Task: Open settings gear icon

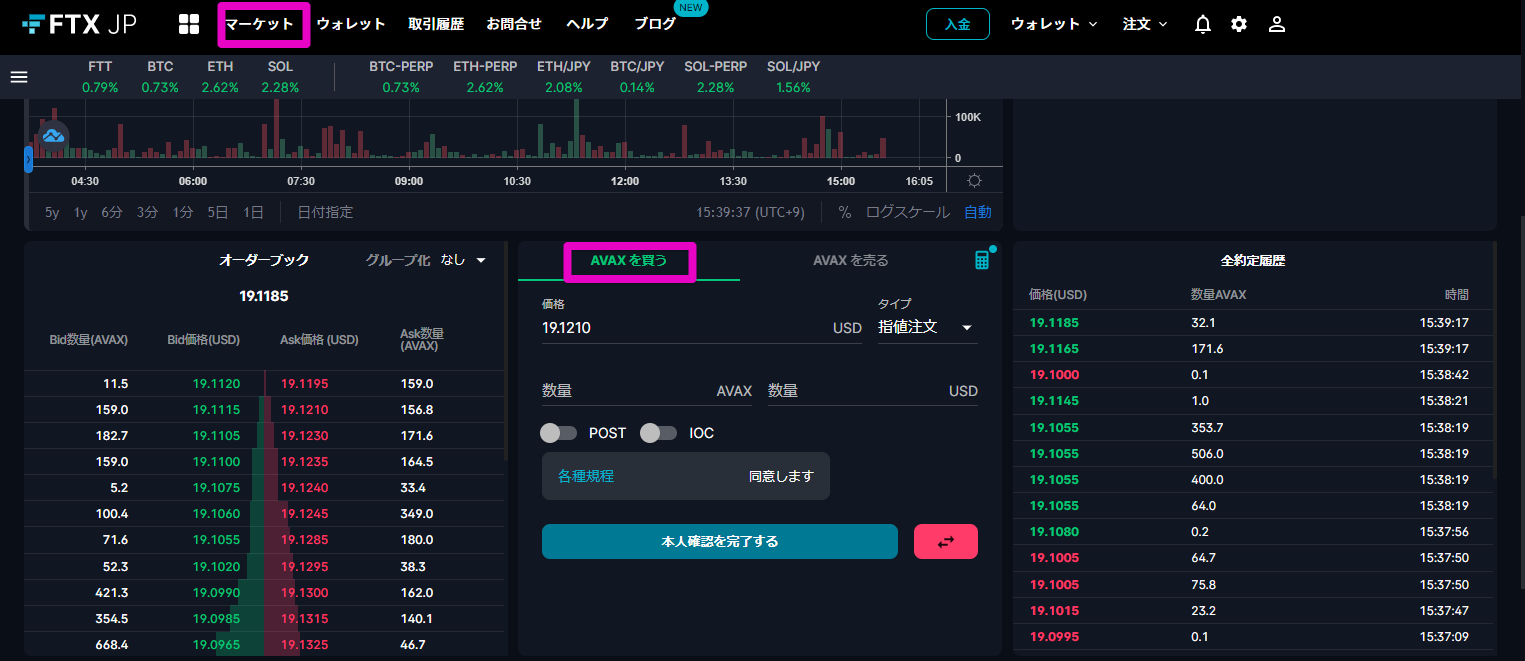Action: [1239, 24]
